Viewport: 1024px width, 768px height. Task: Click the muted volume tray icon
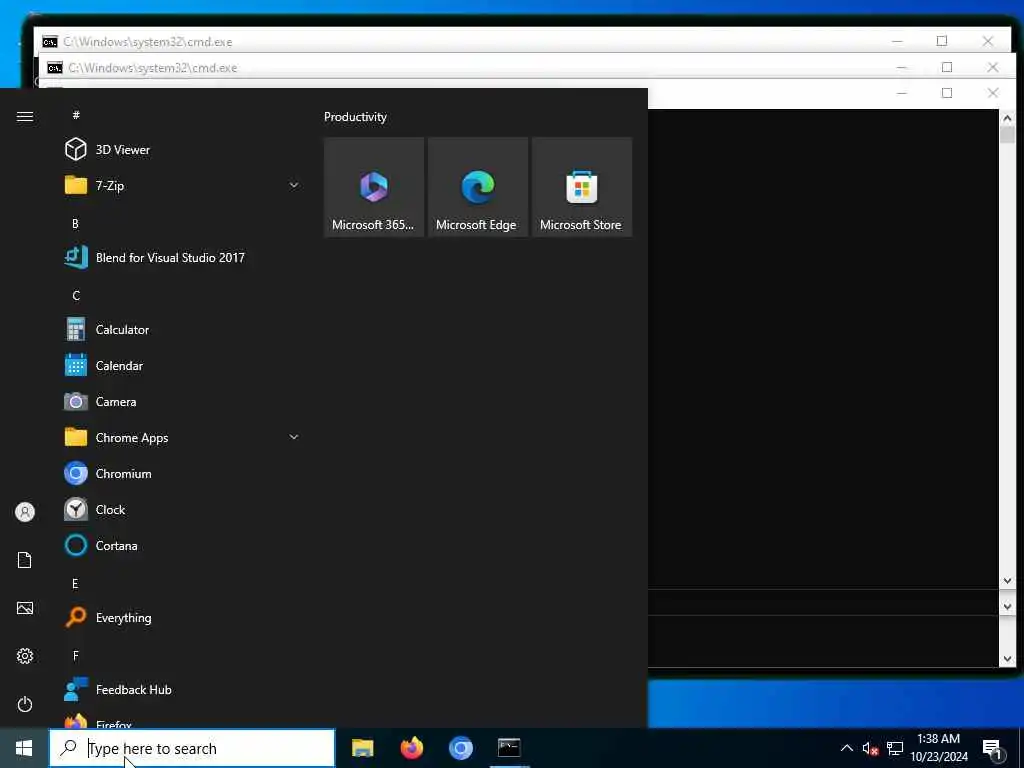tap(870, 748)
